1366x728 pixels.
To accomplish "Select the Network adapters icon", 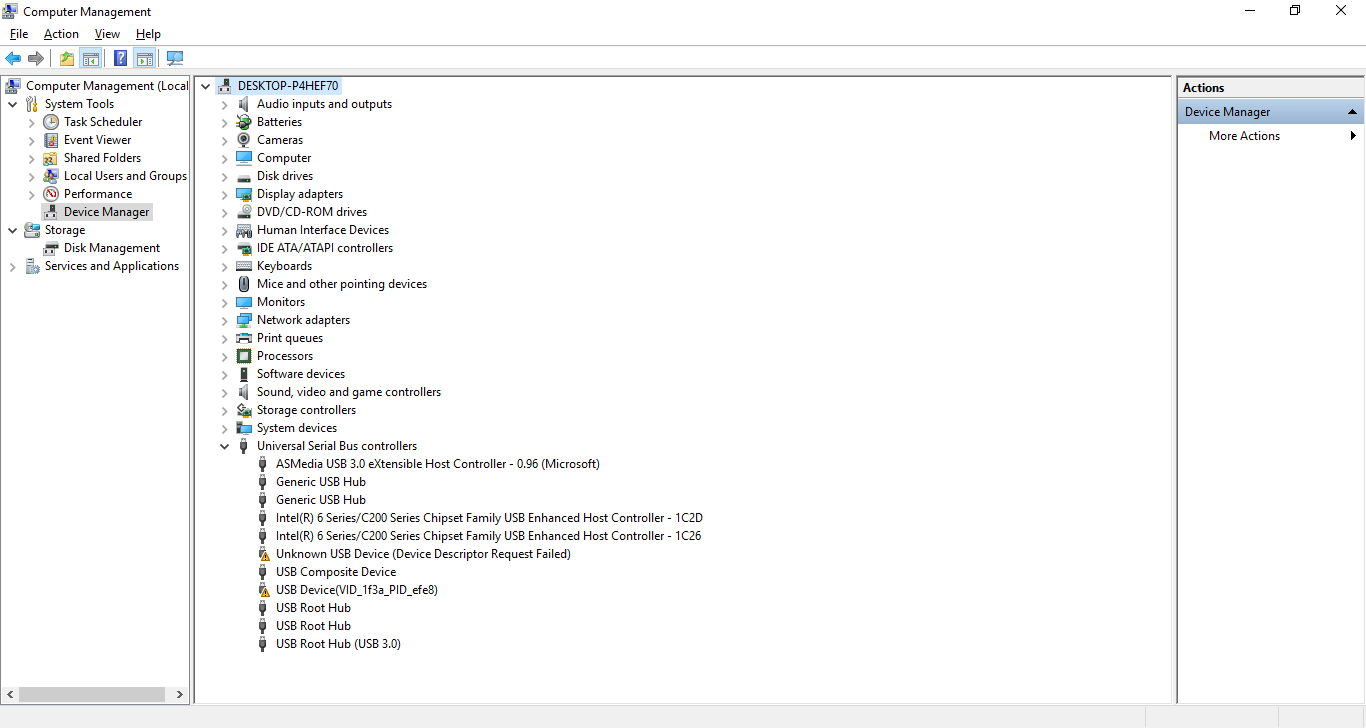I will [x=244, y=320].
